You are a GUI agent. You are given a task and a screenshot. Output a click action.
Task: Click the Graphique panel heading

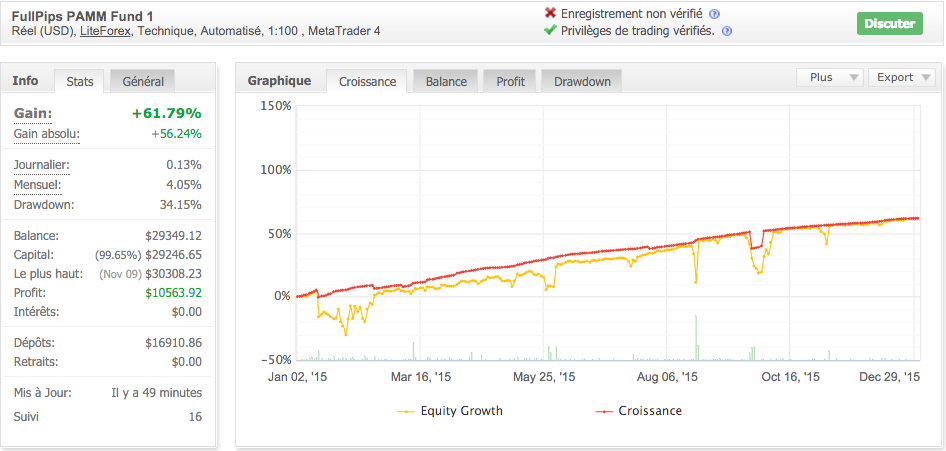pos(279,81)
